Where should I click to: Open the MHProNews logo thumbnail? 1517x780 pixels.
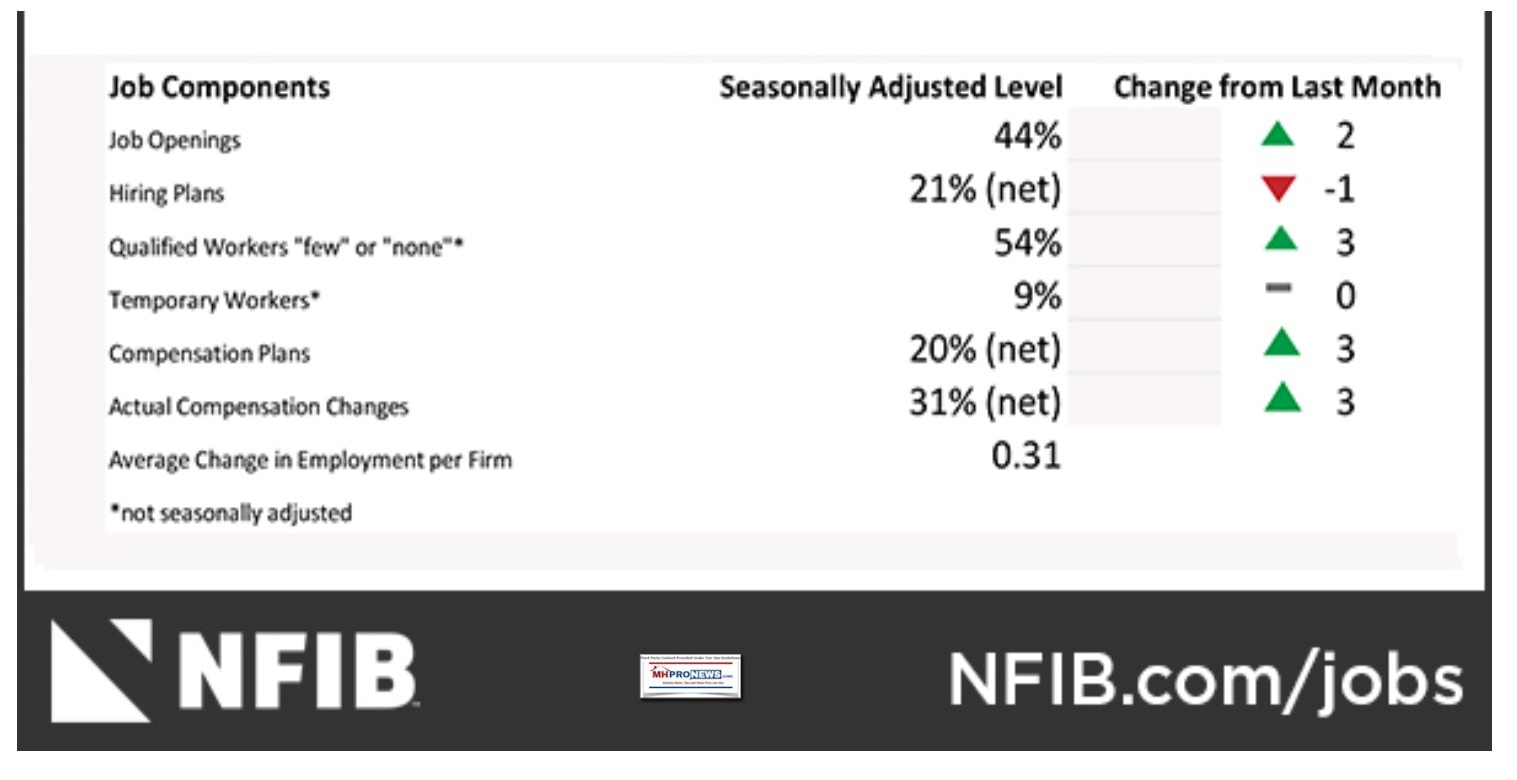pyautogui.click(x=691, y=678)
